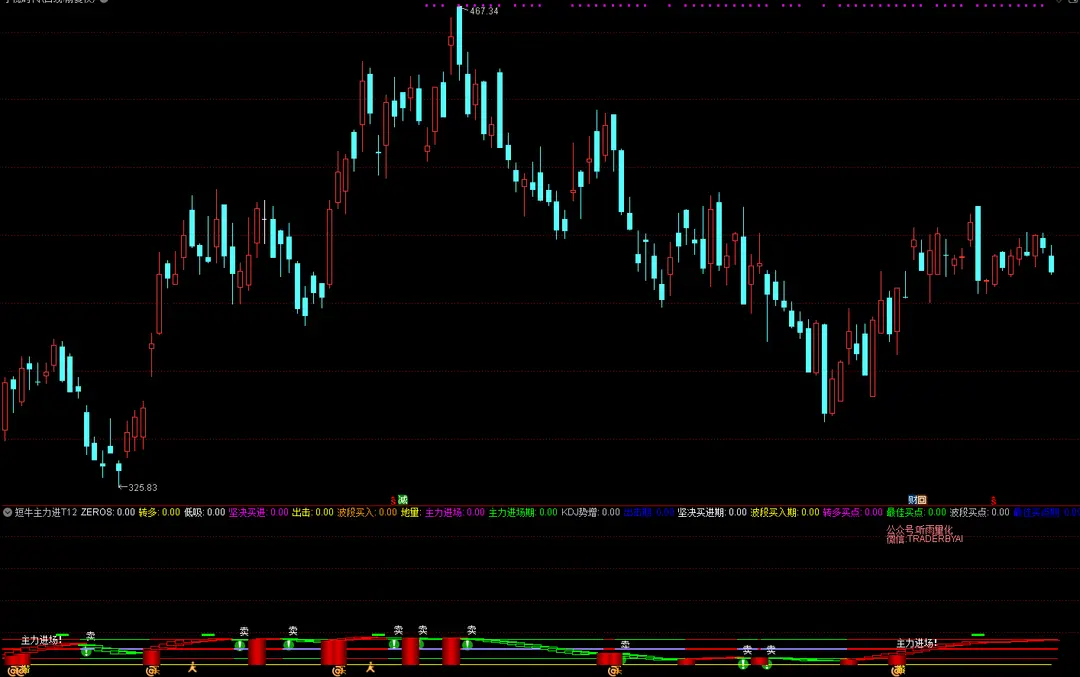Select the magenta 主力进场: 0.00 label
The width and height of the screenshot is (1080, 677).
(x=455, y=512)
